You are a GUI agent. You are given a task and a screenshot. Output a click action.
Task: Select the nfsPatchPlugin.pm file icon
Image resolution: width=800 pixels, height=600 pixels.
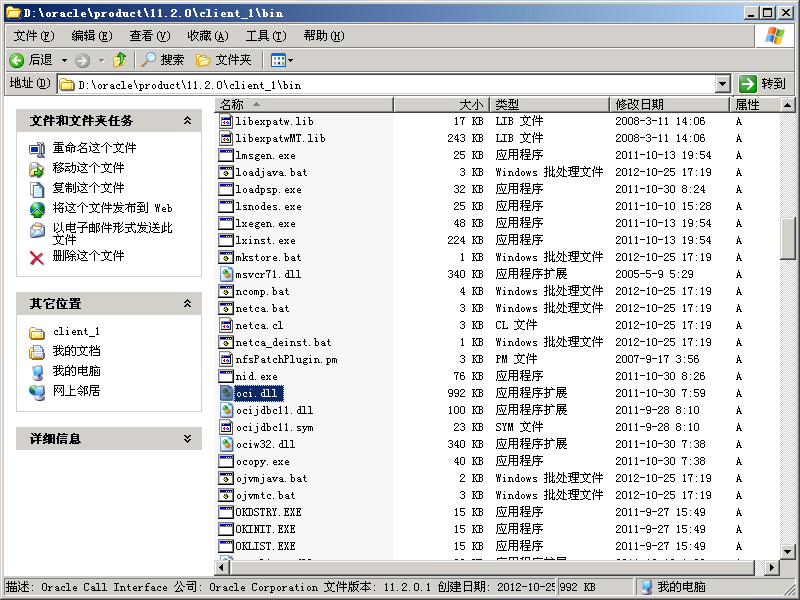pyautogui.click(x=226, y=360)
